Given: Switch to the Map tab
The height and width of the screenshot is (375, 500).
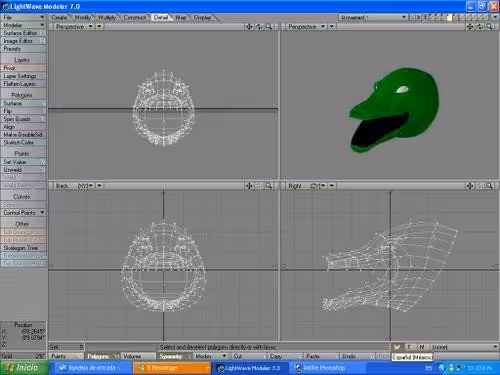Looking at the screenshot, I should coord(181,17).
